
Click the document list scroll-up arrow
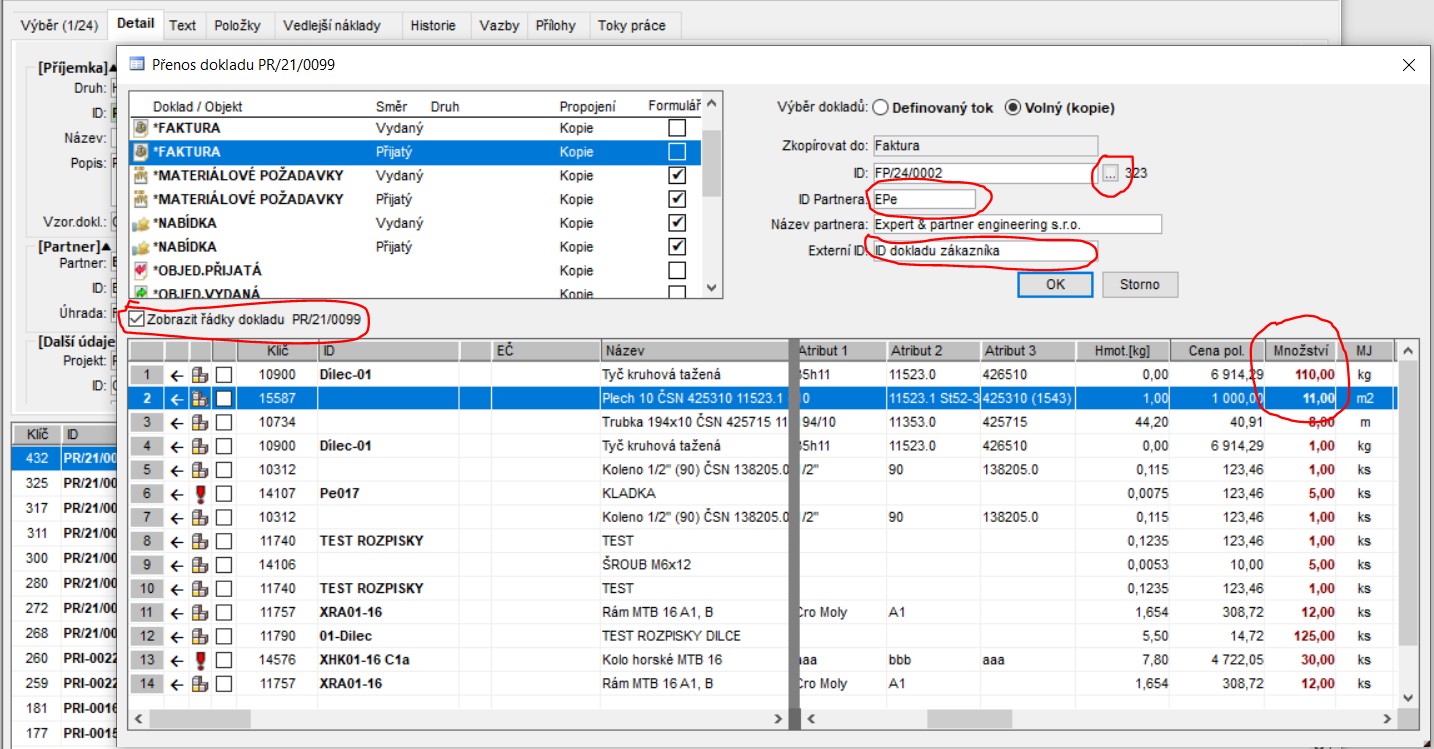[712, 103]
